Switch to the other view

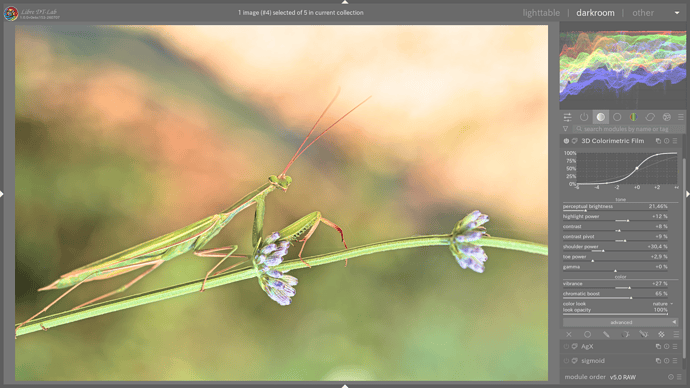pyautogui.click(x=643, y=13)
